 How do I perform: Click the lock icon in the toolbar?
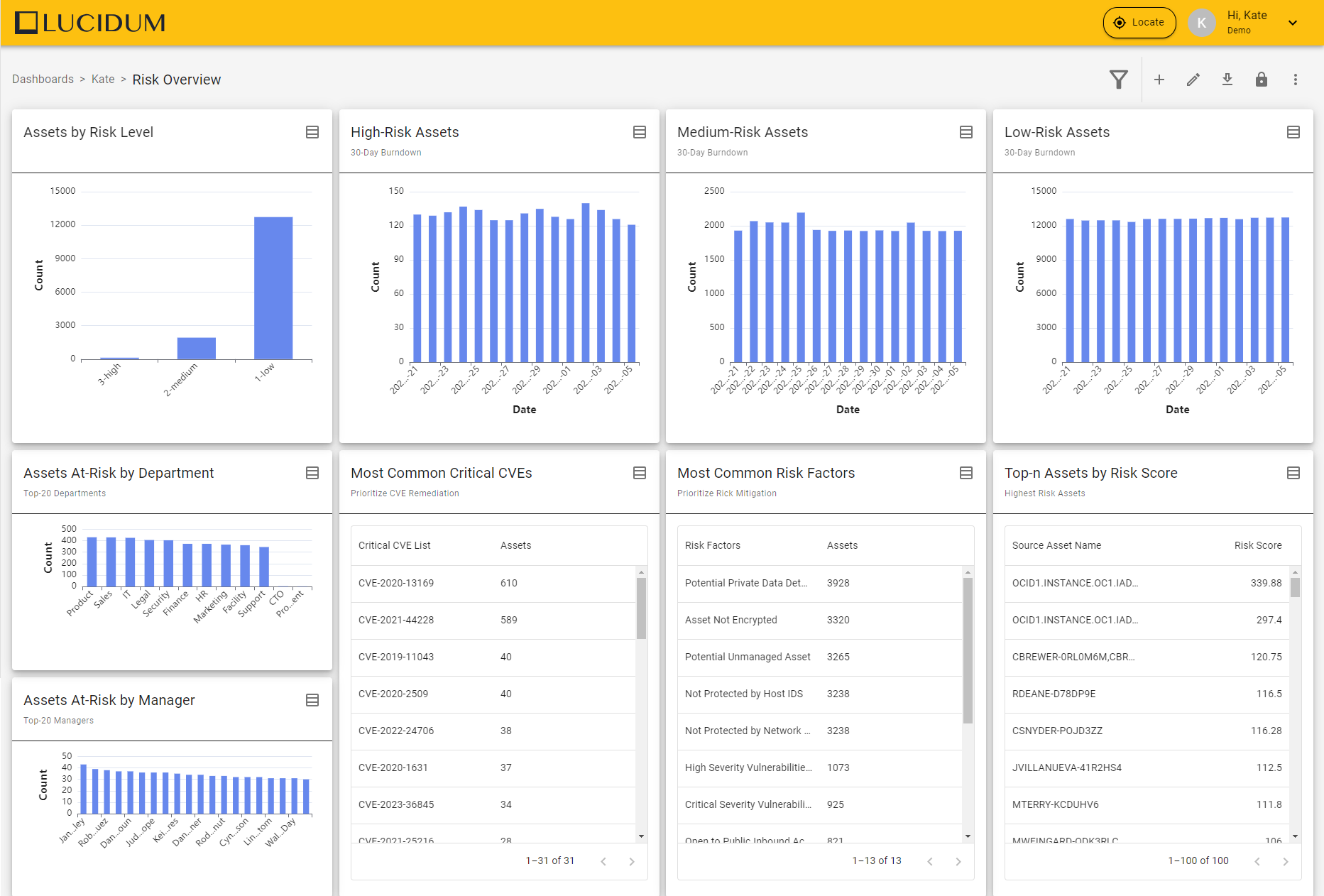[x=1261, y=80]
